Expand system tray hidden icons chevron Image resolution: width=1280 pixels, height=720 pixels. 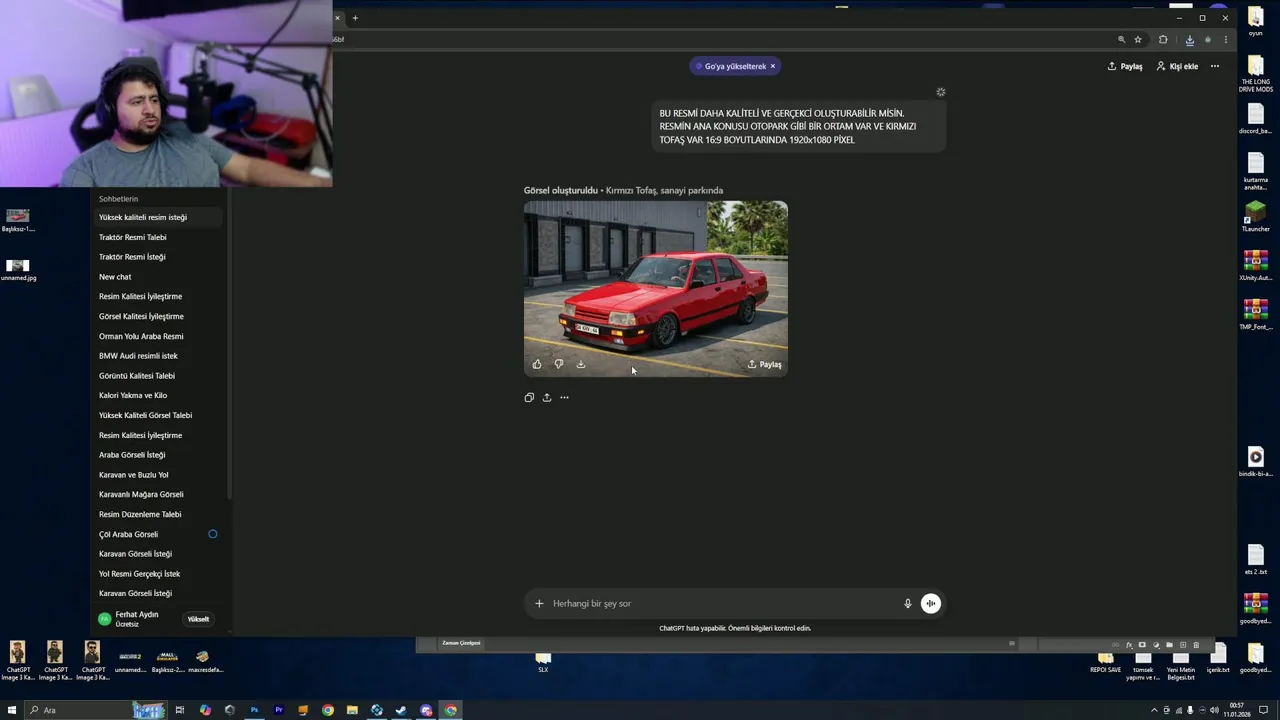click(x=1154, y=710)
